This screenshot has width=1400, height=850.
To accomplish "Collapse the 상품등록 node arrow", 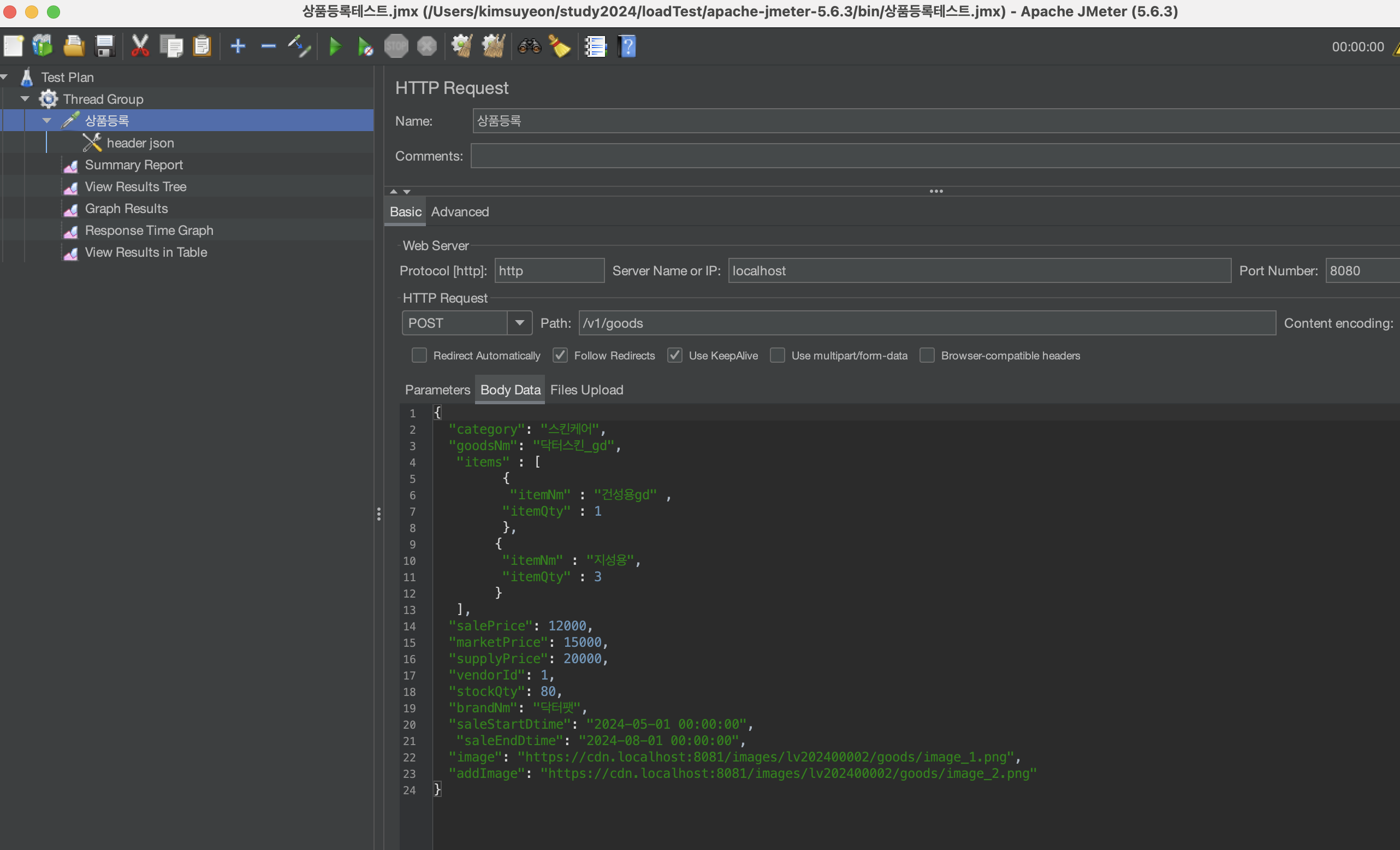I will pos(47,121).
